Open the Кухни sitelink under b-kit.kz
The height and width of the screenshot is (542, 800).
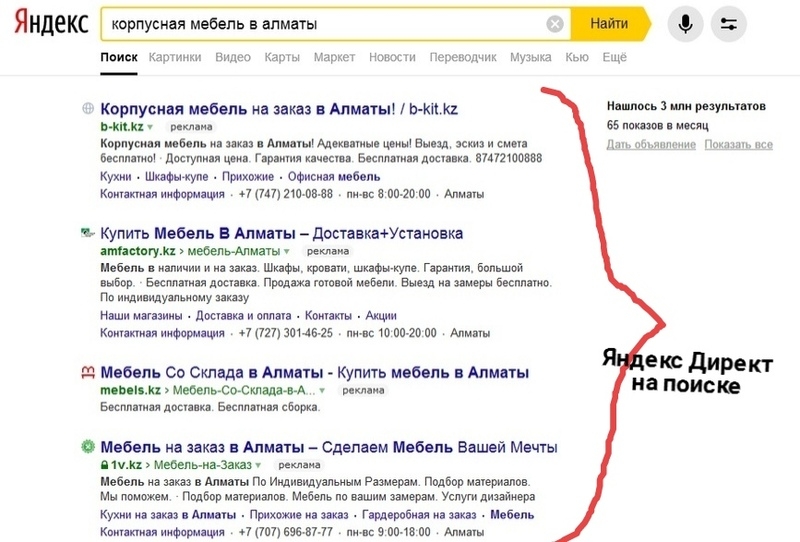pos(116,177)
